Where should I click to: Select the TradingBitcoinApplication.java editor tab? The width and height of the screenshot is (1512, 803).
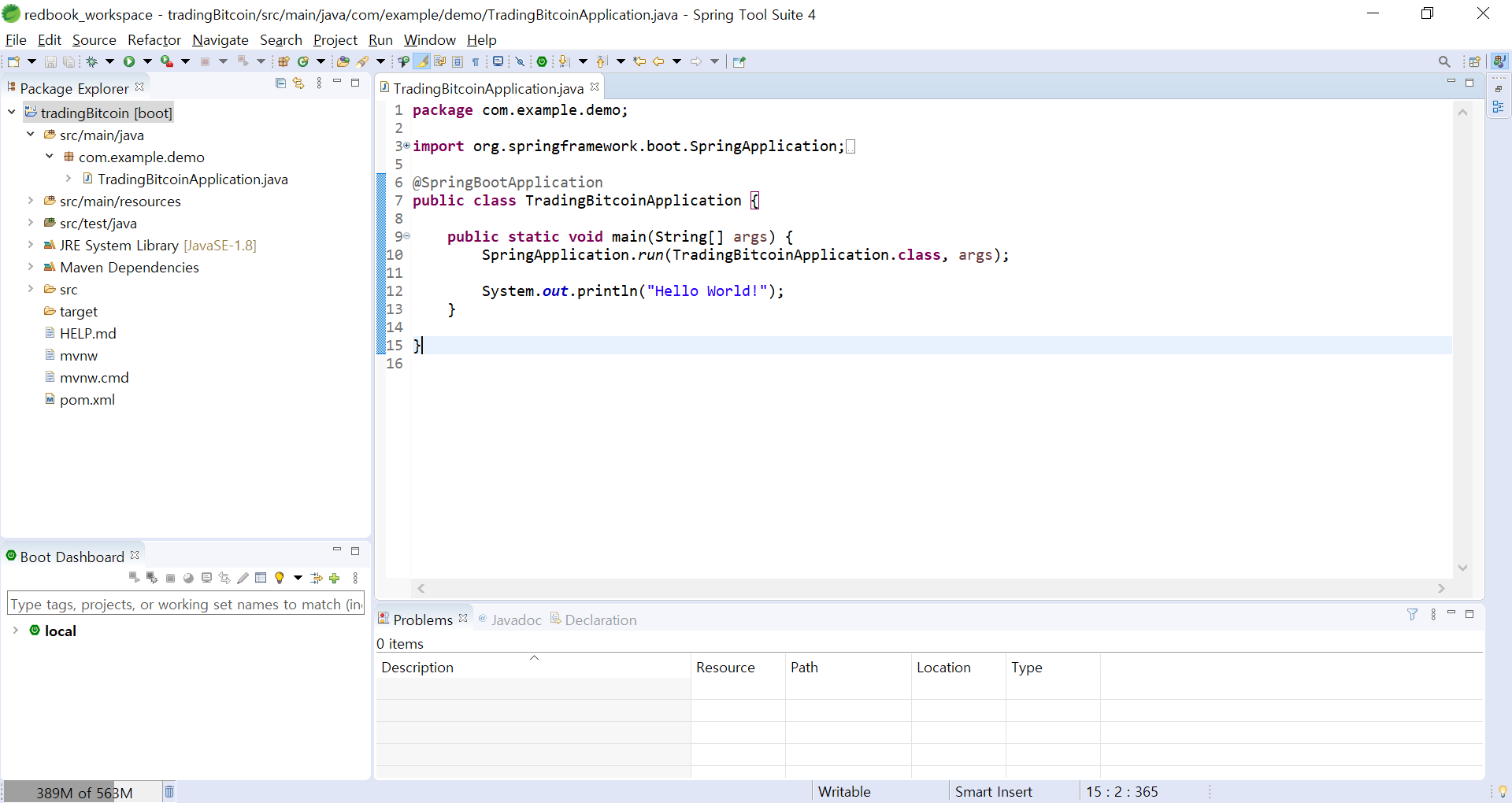click(488, 88)
